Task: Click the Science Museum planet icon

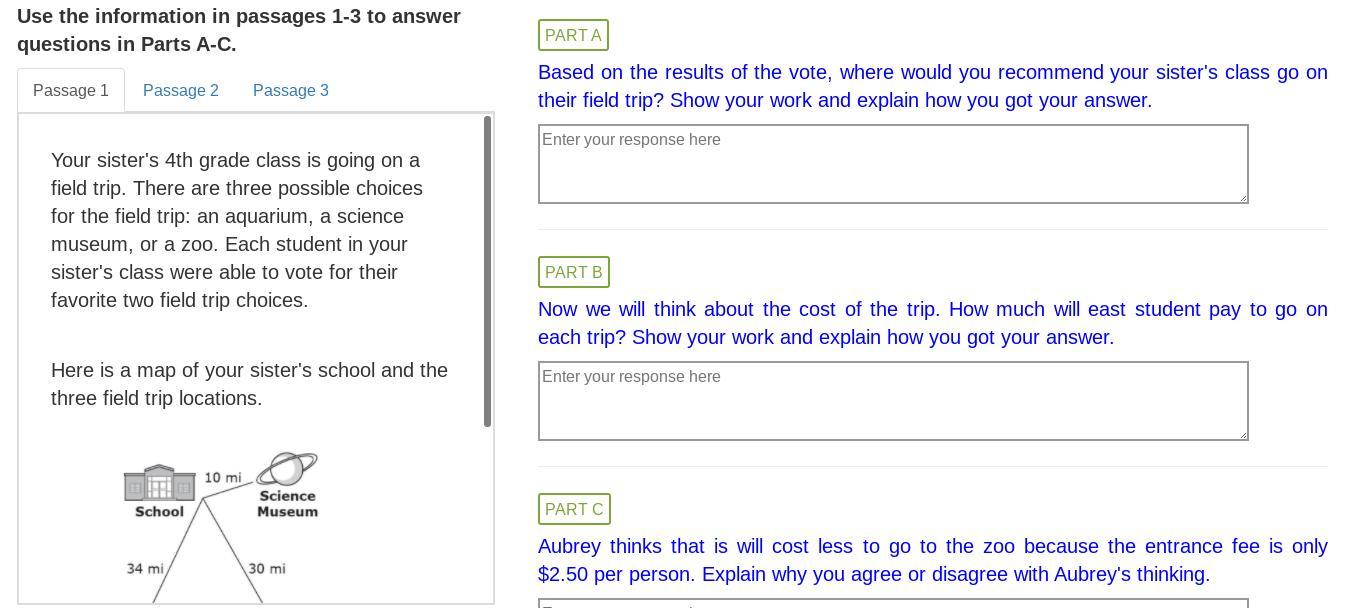Action: [287, 469]
